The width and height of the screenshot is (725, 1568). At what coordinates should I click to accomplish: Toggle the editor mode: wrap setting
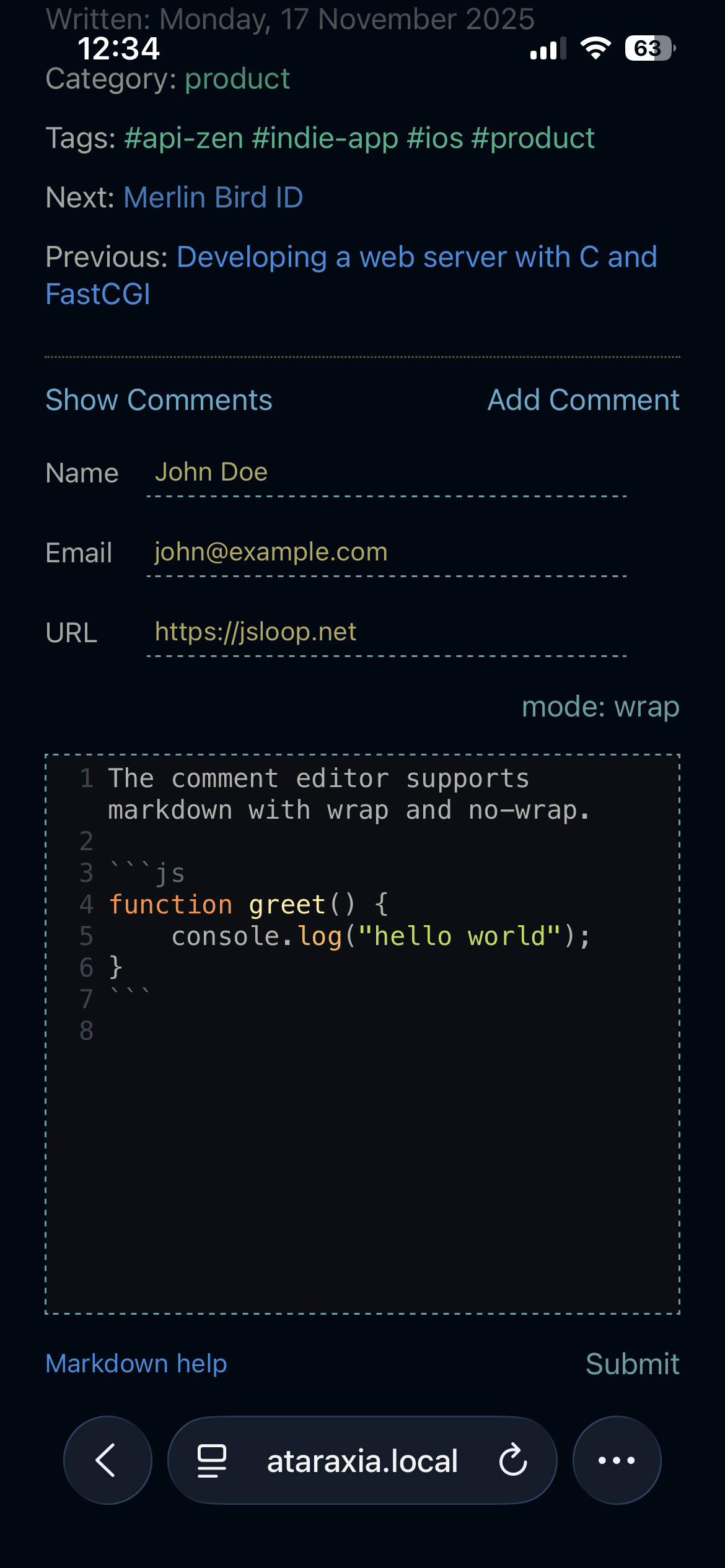point(600,707)
